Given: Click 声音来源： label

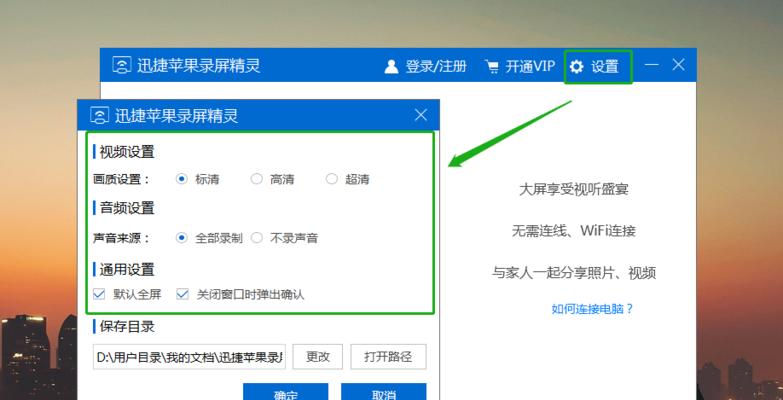Looking at the screenshot, I should [121, 238].
